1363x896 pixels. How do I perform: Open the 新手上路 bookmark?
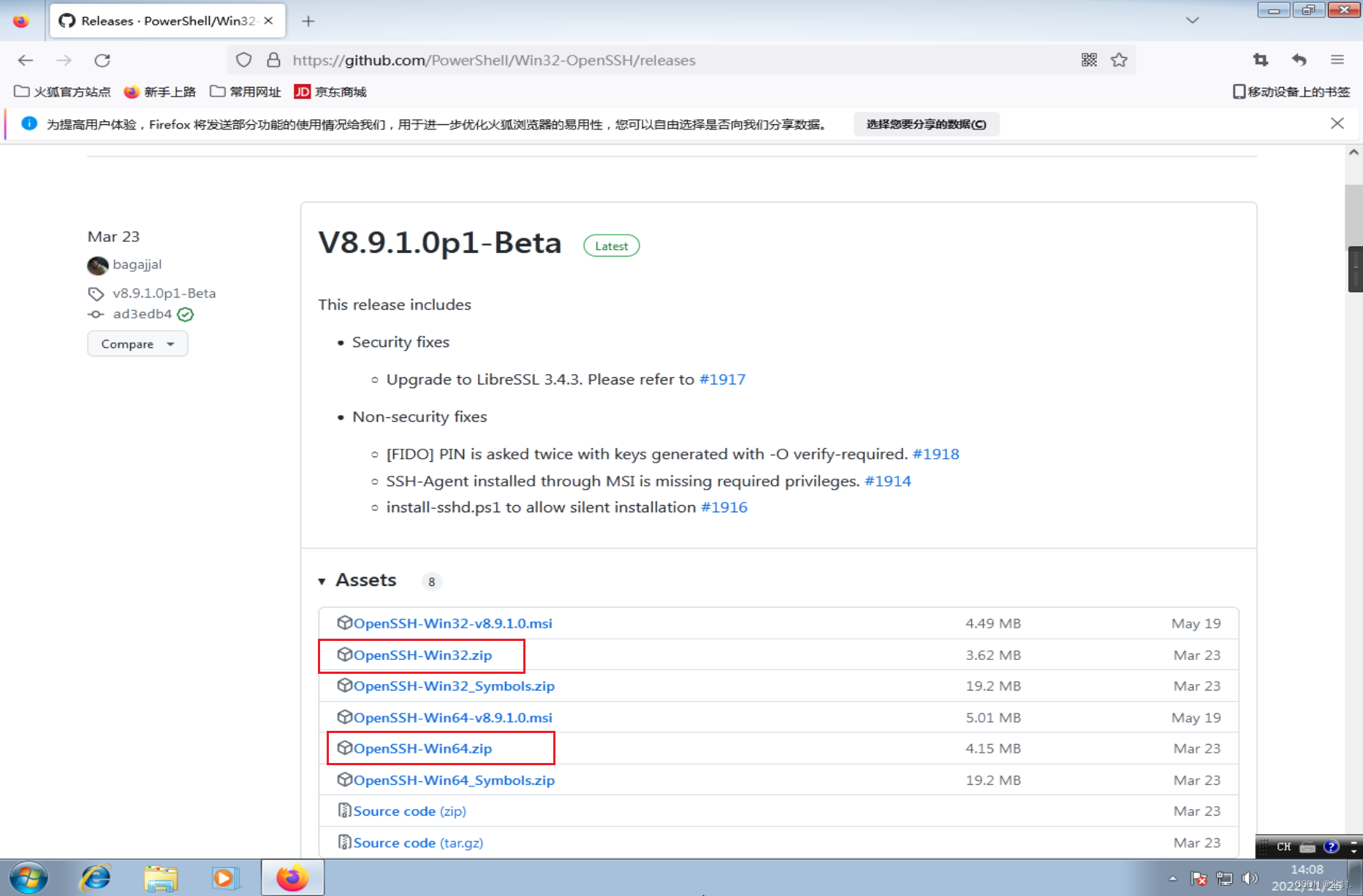[x=160, y=91]
